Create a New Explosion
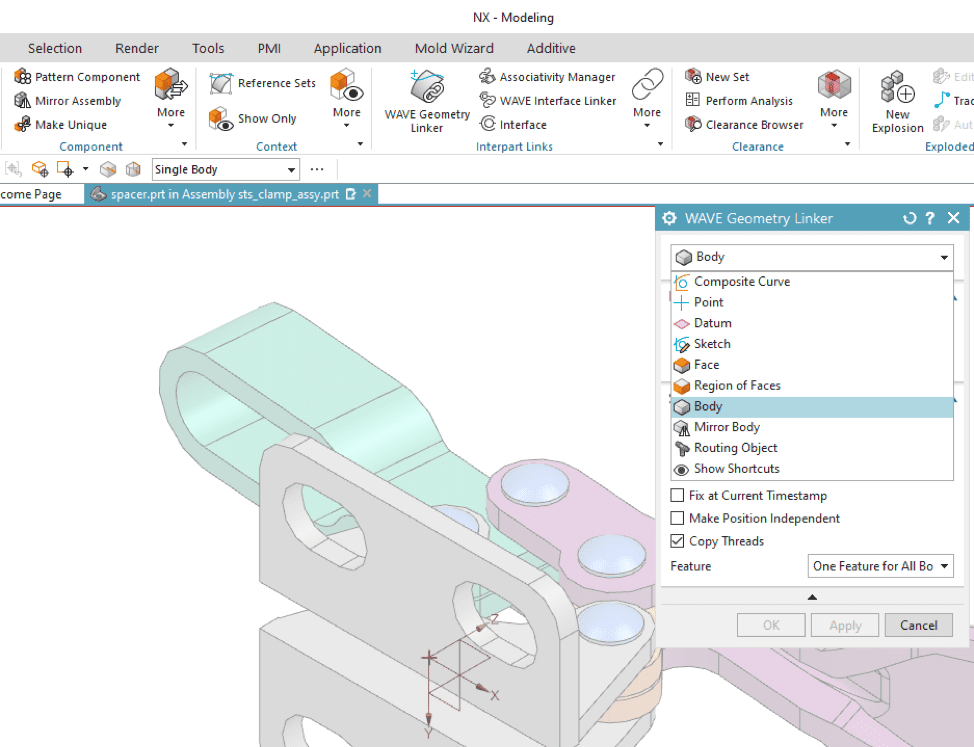Viewport: 974px width, 747px height. click(x=896, y=100)
